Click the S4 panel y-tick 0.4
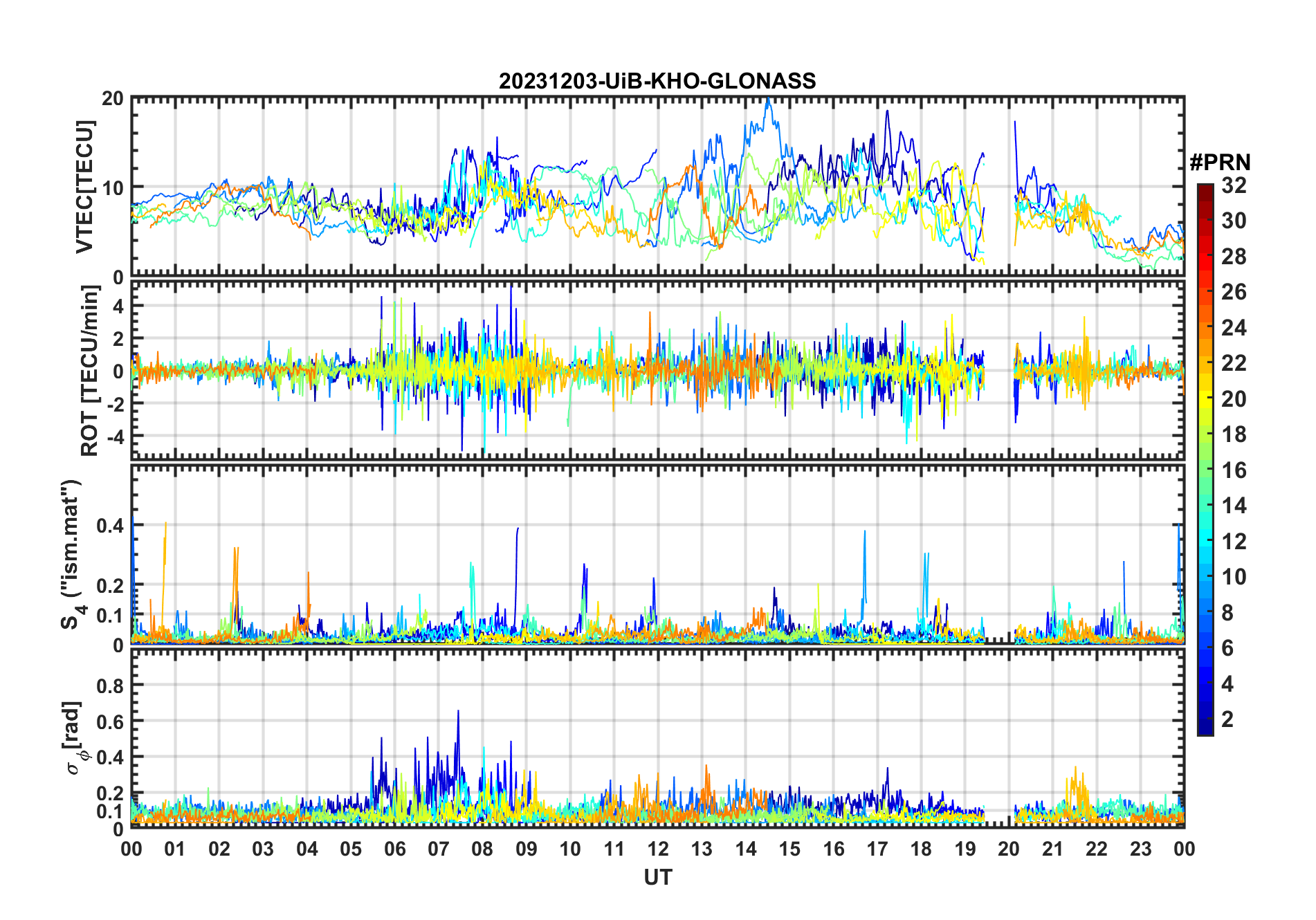 (x=109, y=526)
